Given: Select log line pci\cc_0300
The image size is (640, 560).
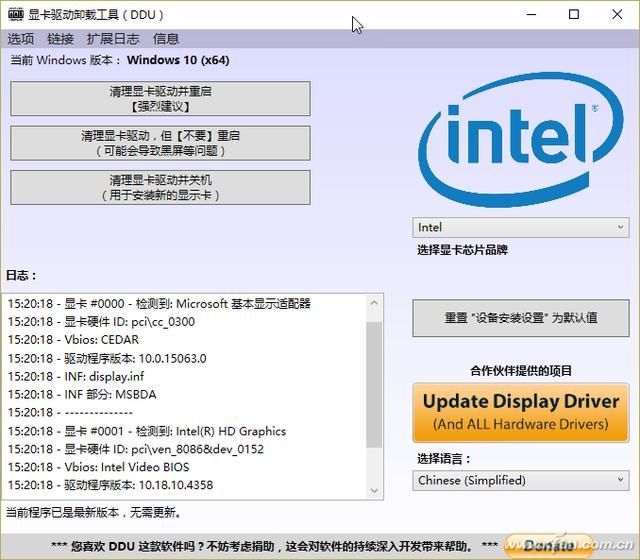Looking at the screenshot, I should point(101,322).
